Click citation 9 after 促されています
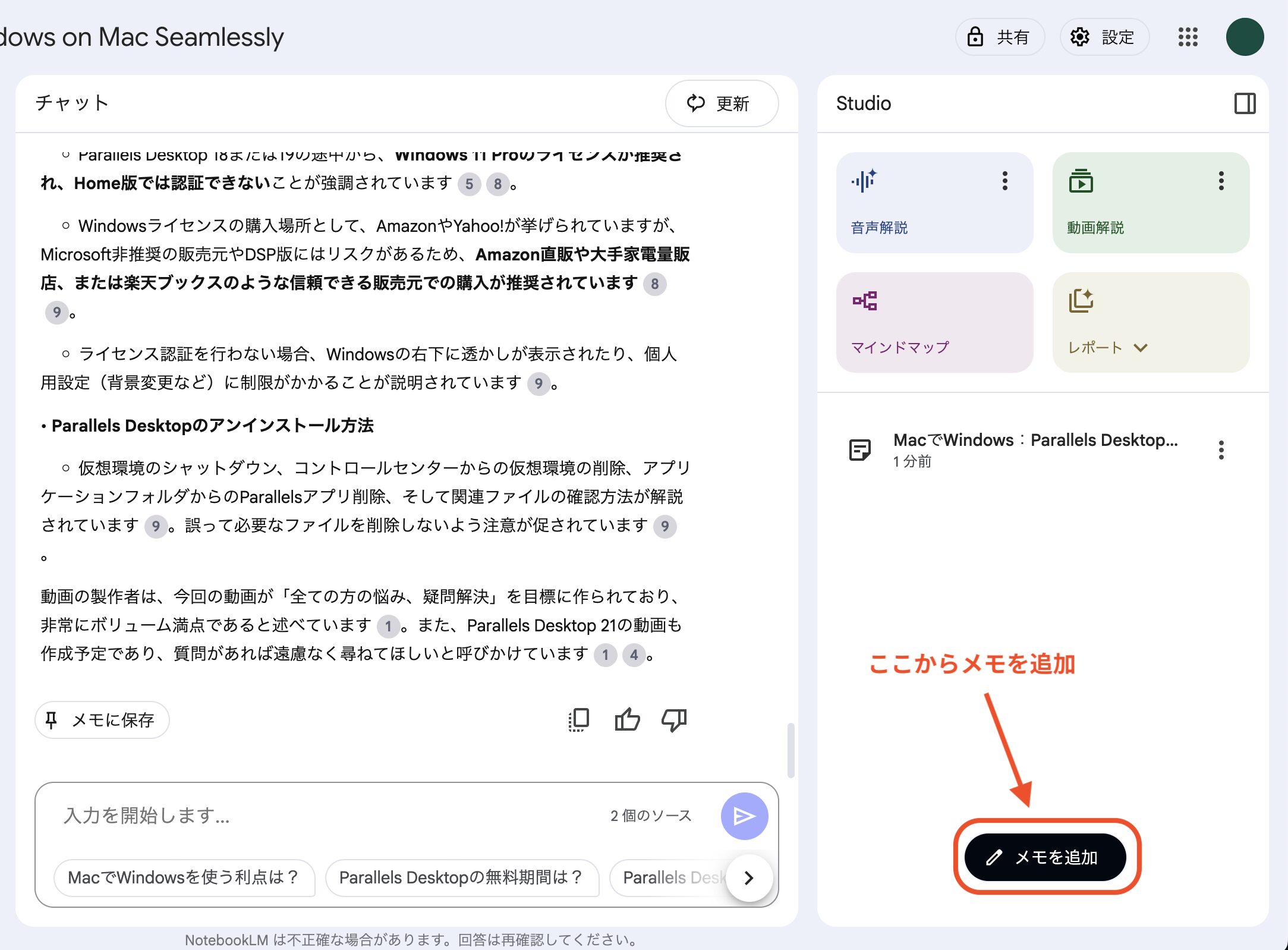The width and height of the screenshot is (1288, 950). click(665, 527)
